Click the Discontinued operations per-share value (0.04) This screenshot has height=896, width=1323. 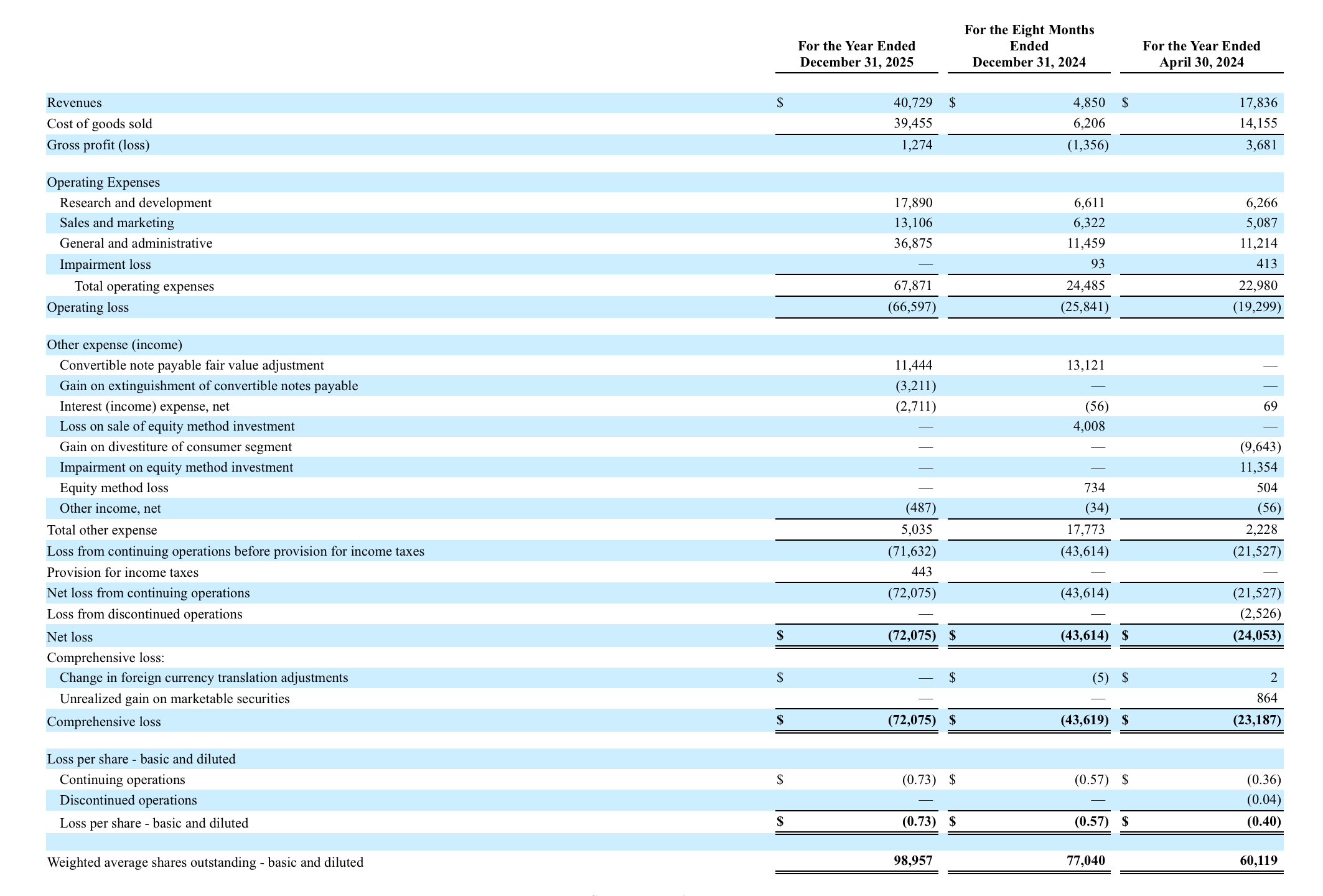(1263, 800)
